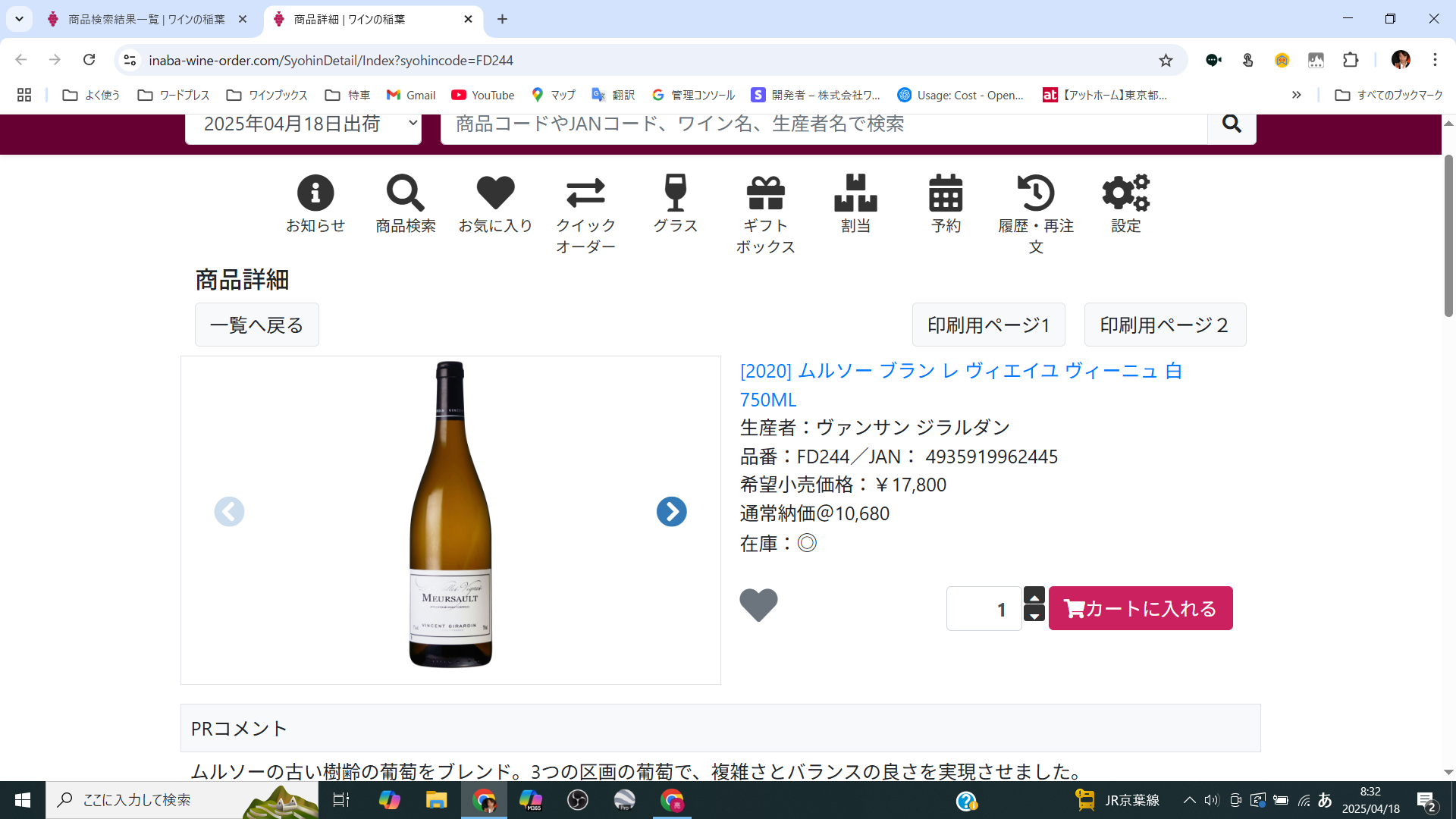Open volume control in system tray

[1212, 800]
